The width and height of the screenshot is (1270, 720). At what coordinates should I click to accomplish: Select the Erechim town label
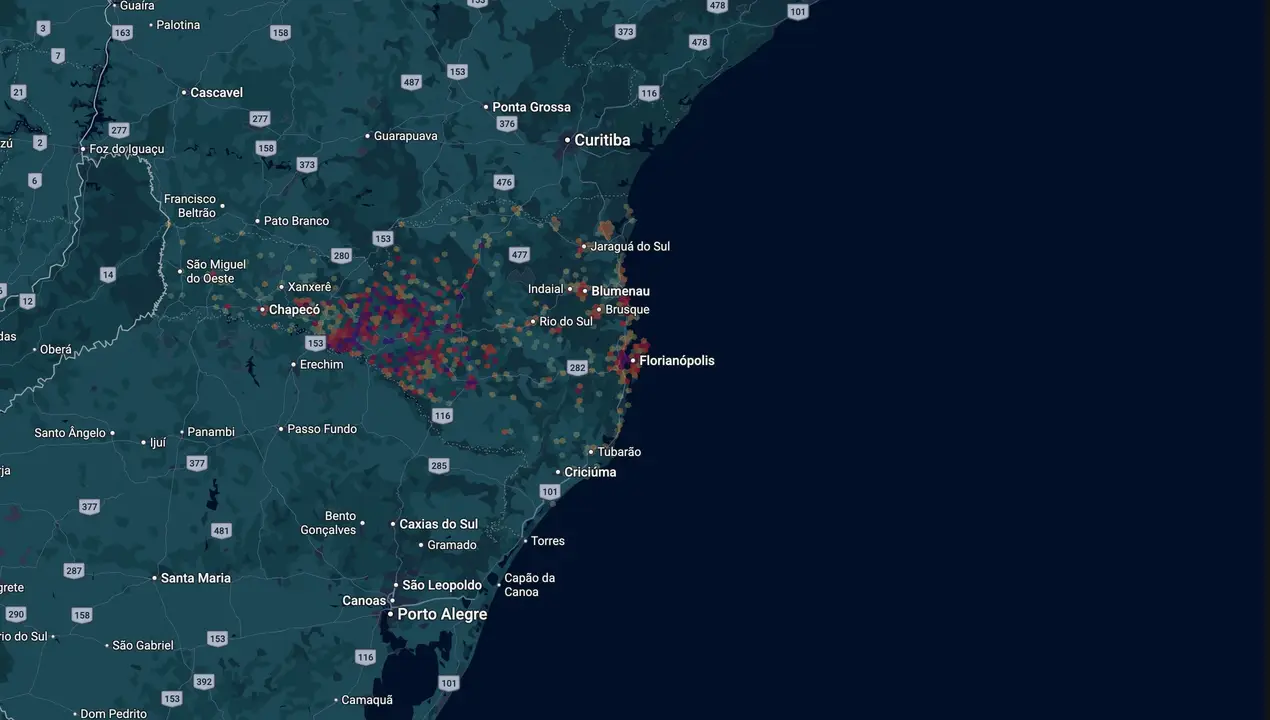[x=322, y=365]
